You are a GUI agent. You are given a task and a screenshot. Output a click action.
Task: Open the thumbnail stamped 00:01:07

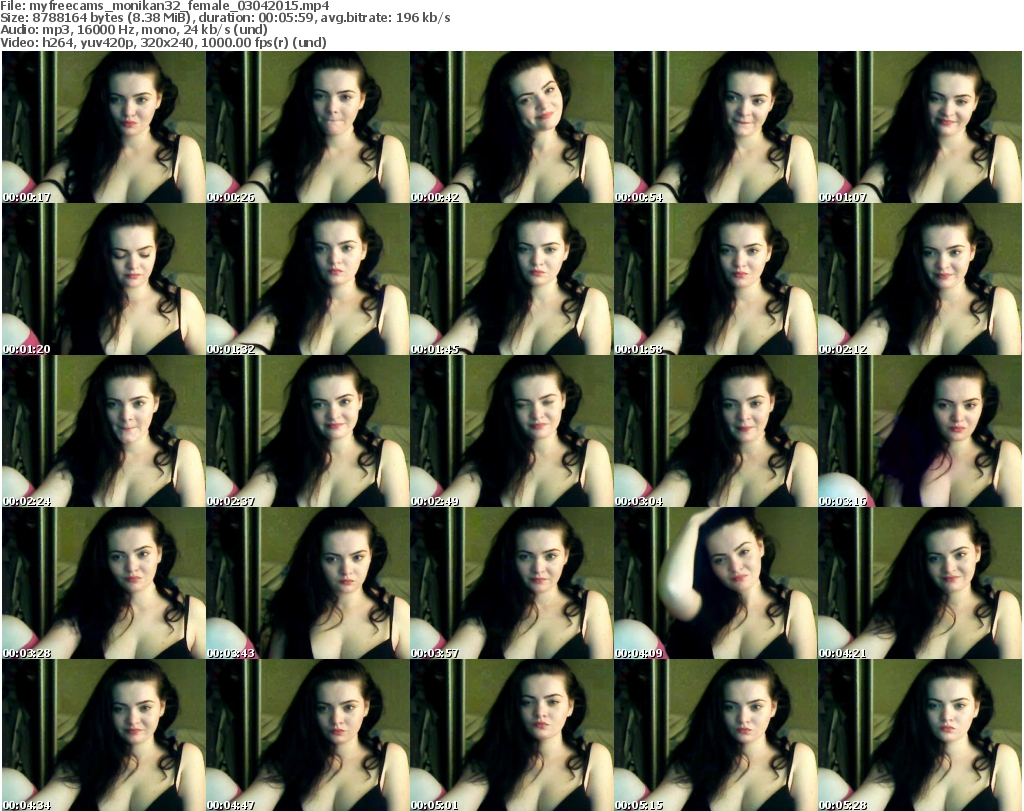pyautogui.click(x=920, y=128)
